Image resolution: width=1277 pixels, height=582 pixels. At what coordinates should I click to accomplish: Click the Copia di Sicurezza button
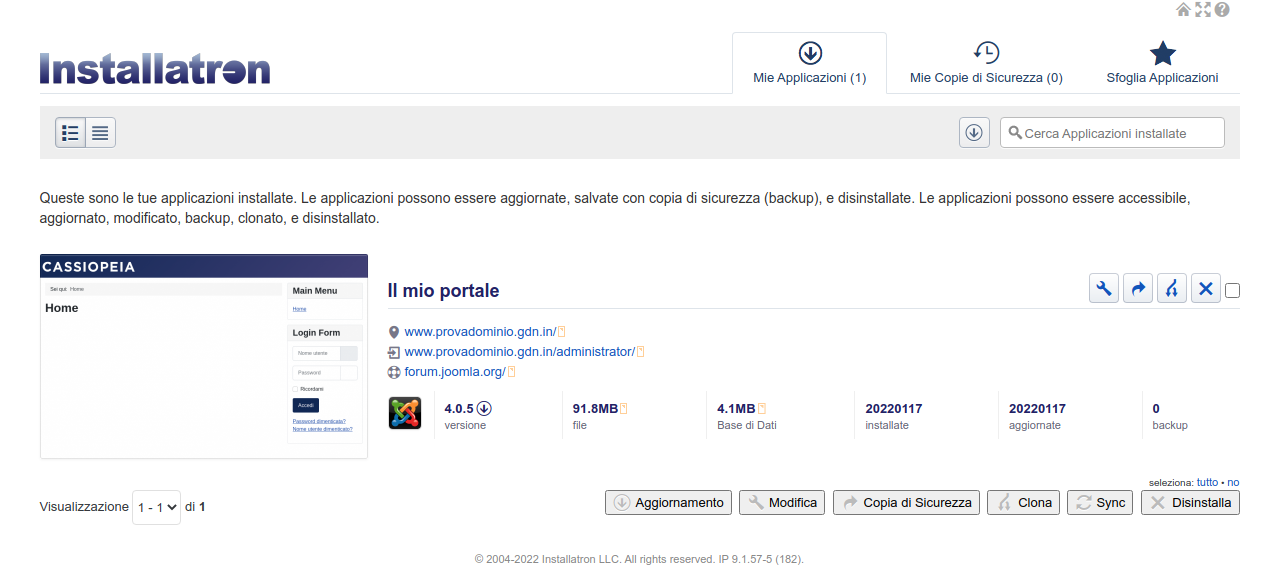coord(906,503)
